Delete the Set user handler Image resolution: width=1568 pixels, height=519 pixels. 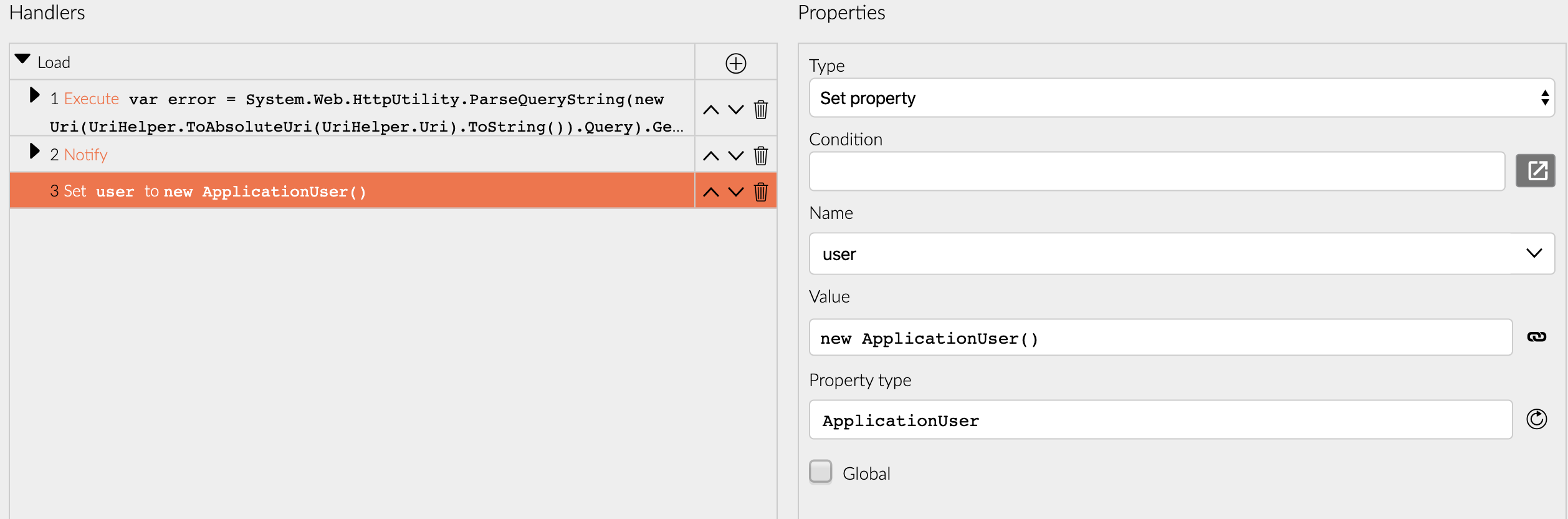click(760, 192)
